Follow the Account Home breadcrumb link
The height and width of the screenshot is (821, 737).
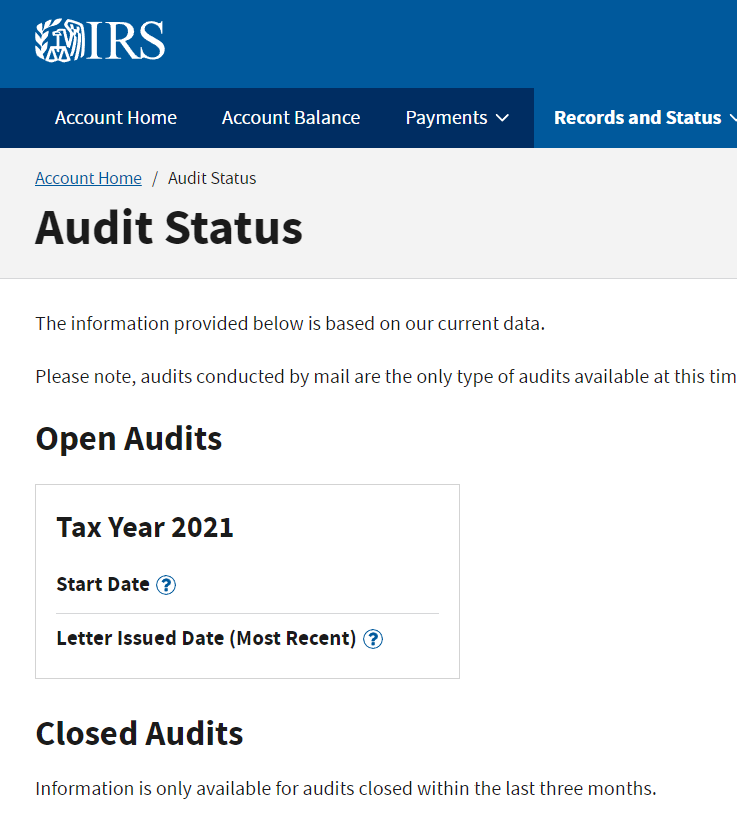click(88, 179)
